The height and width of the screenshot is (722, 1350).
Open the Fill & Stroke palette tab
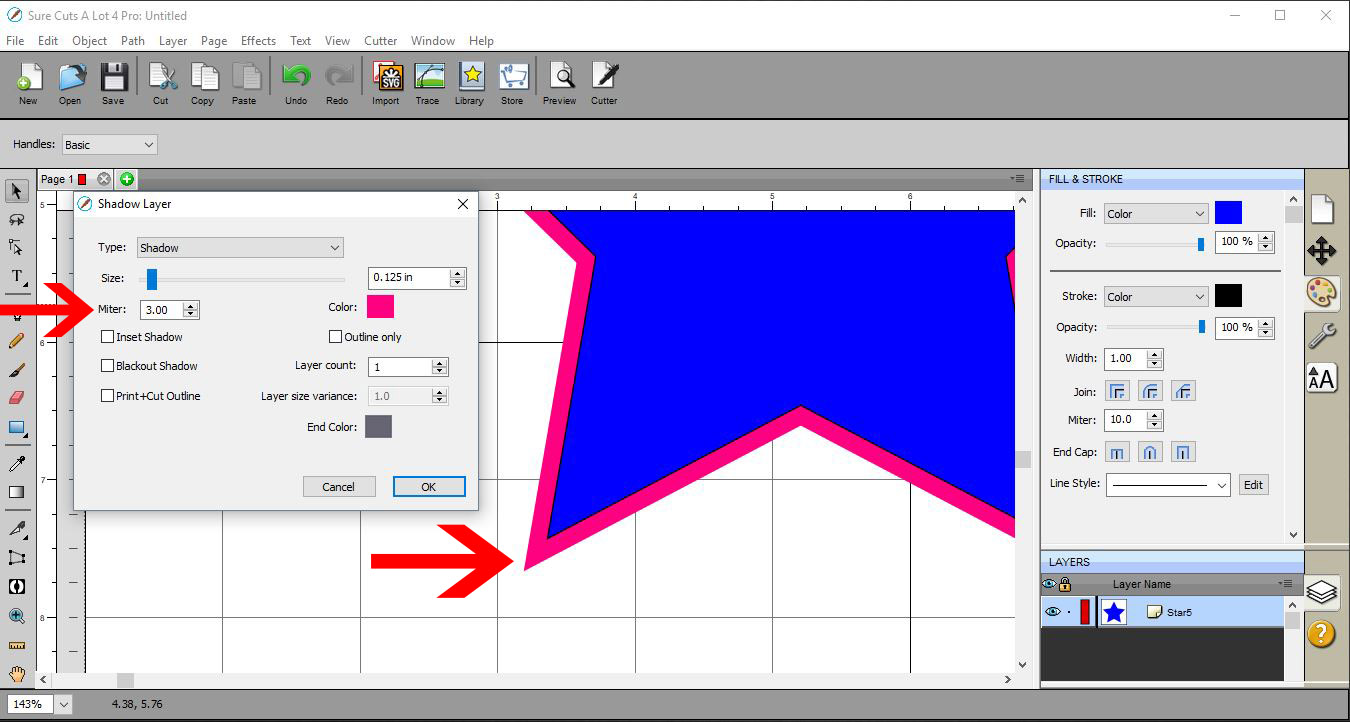pyautogui.click(x=1322, y=293)
